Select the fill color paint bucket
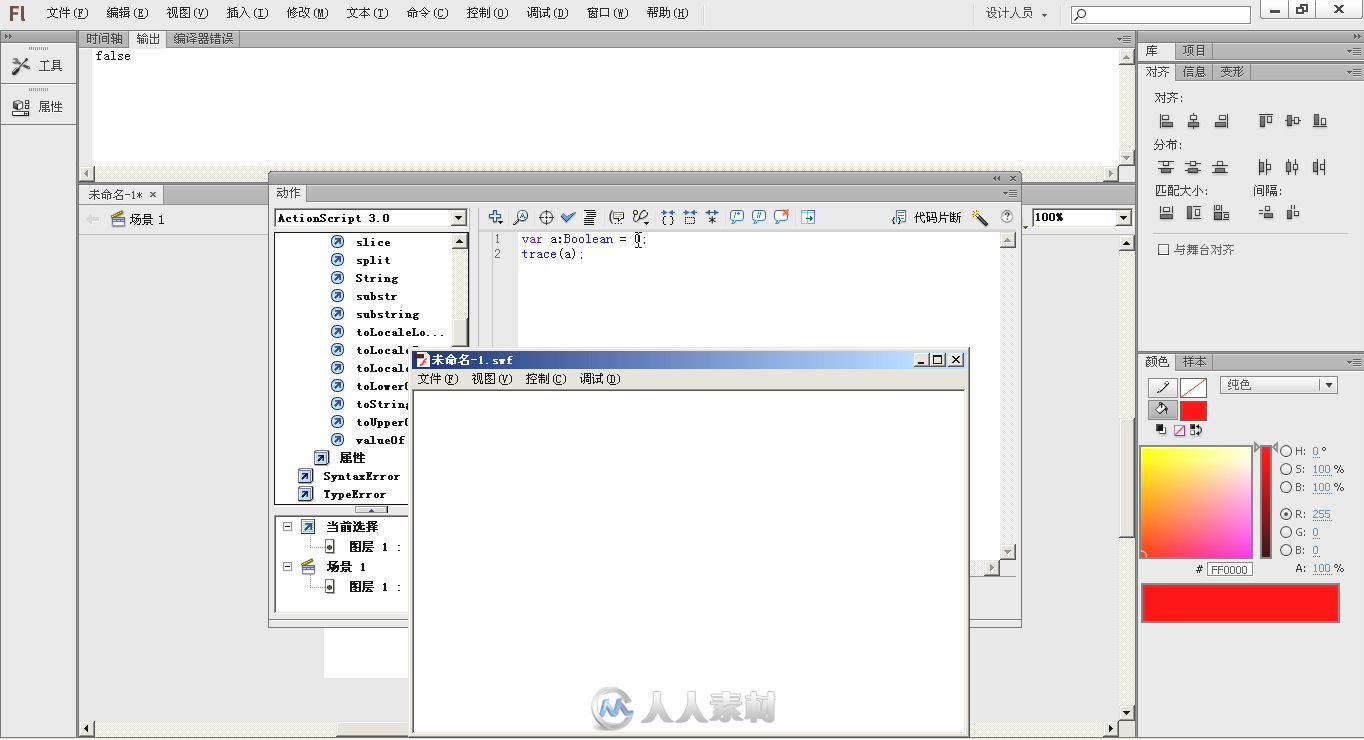The width and height of the screenshot is (1364, 740). (1162, 410)
